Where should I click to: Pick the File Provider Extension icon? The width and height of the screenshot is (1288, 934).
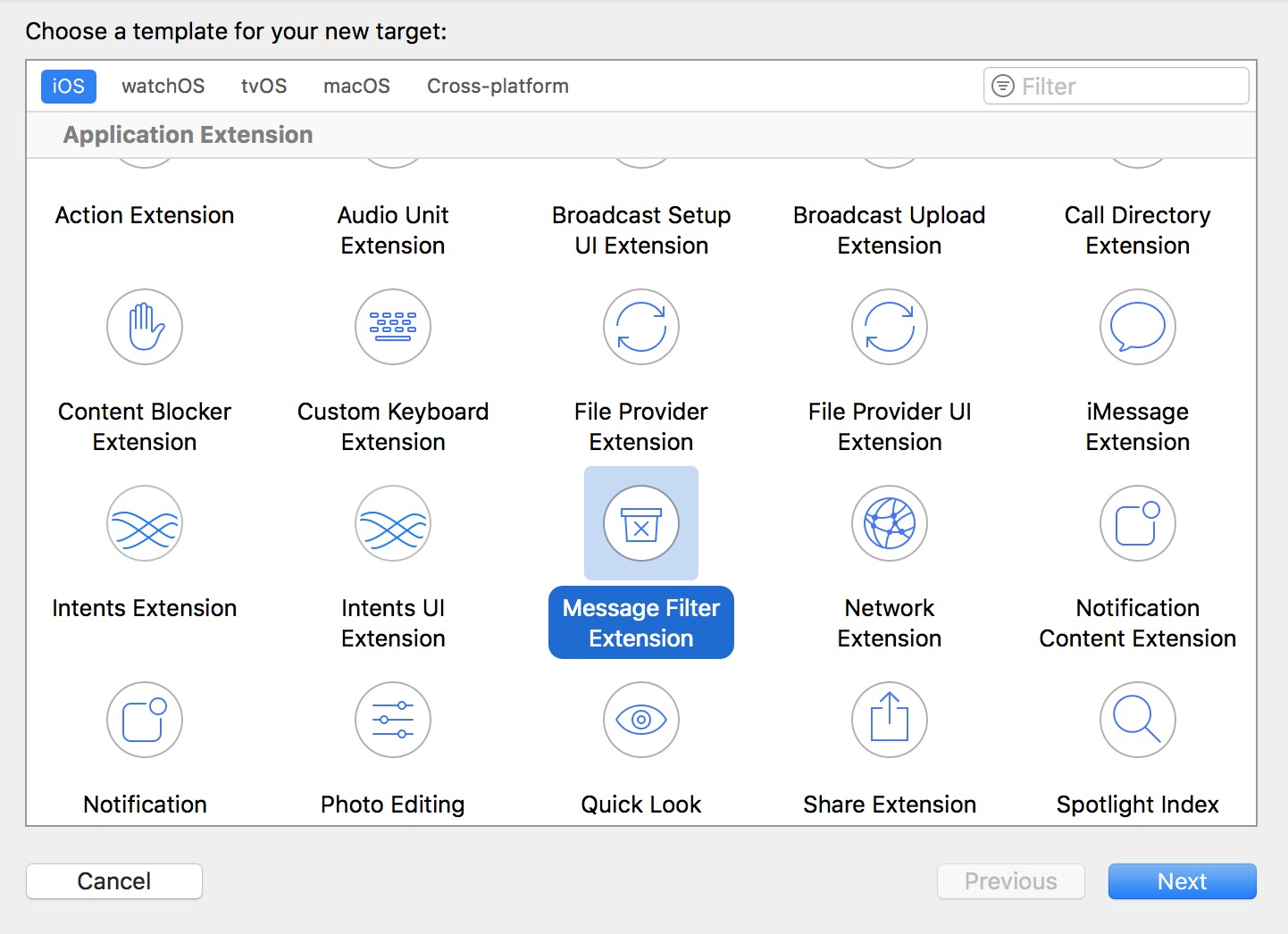641,327
